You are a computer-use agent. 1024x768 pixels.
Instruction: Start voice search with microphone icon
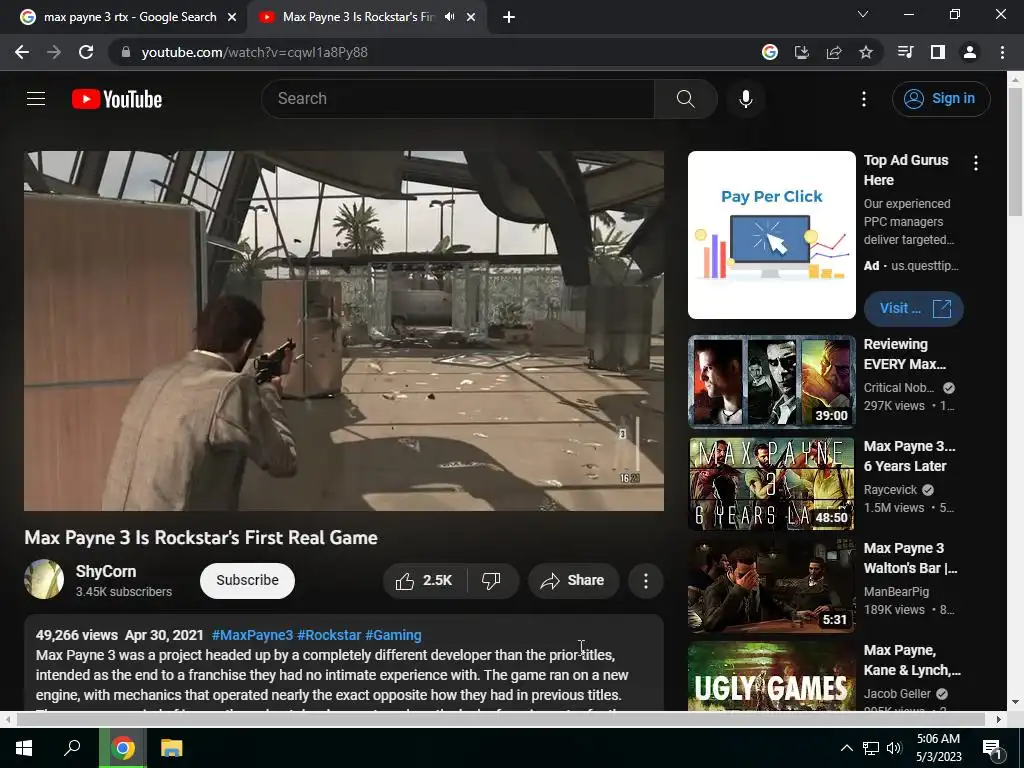point(745,99)
